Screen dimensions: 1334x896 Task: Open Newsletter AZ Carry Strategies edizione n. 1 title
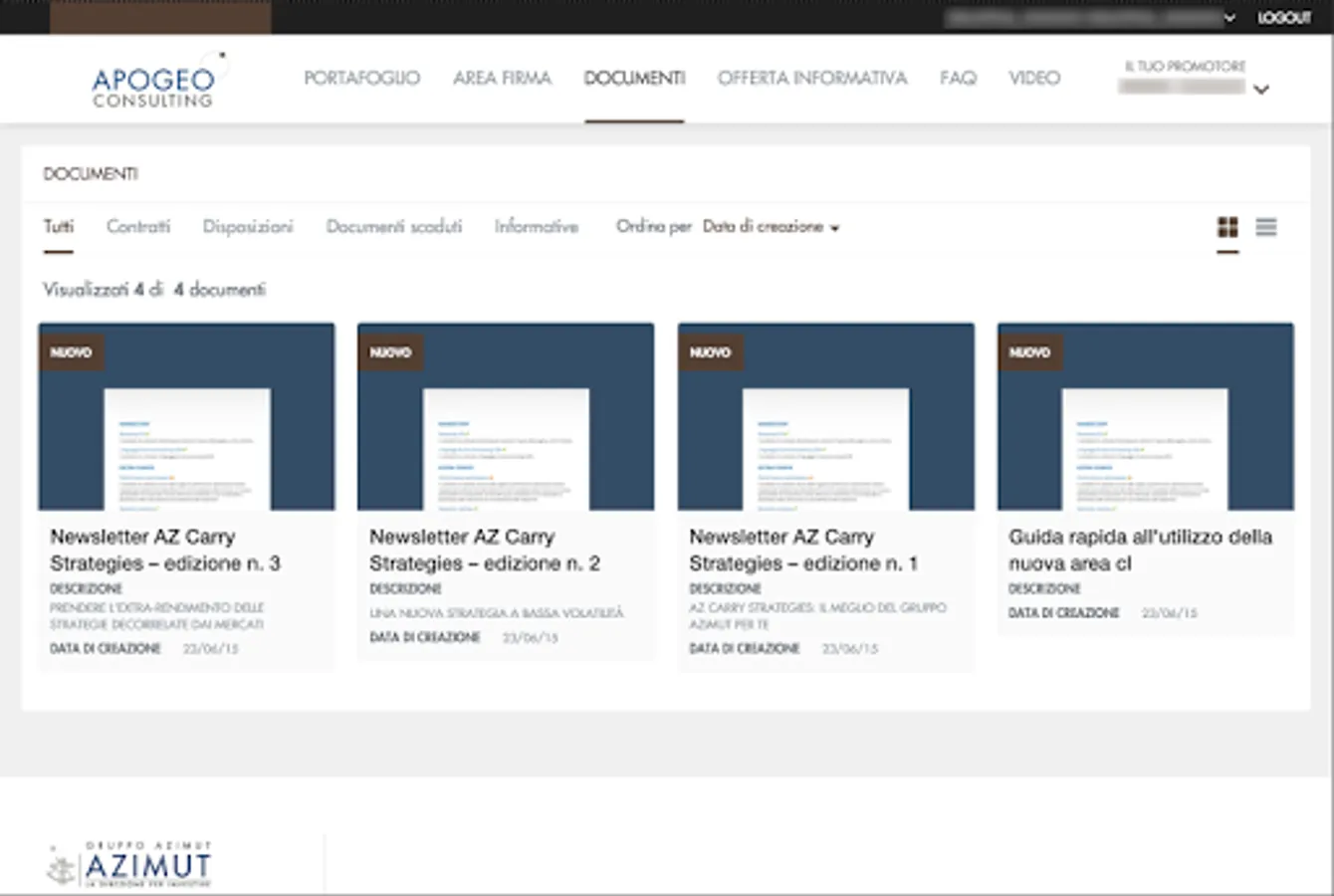tap(803, 550)
